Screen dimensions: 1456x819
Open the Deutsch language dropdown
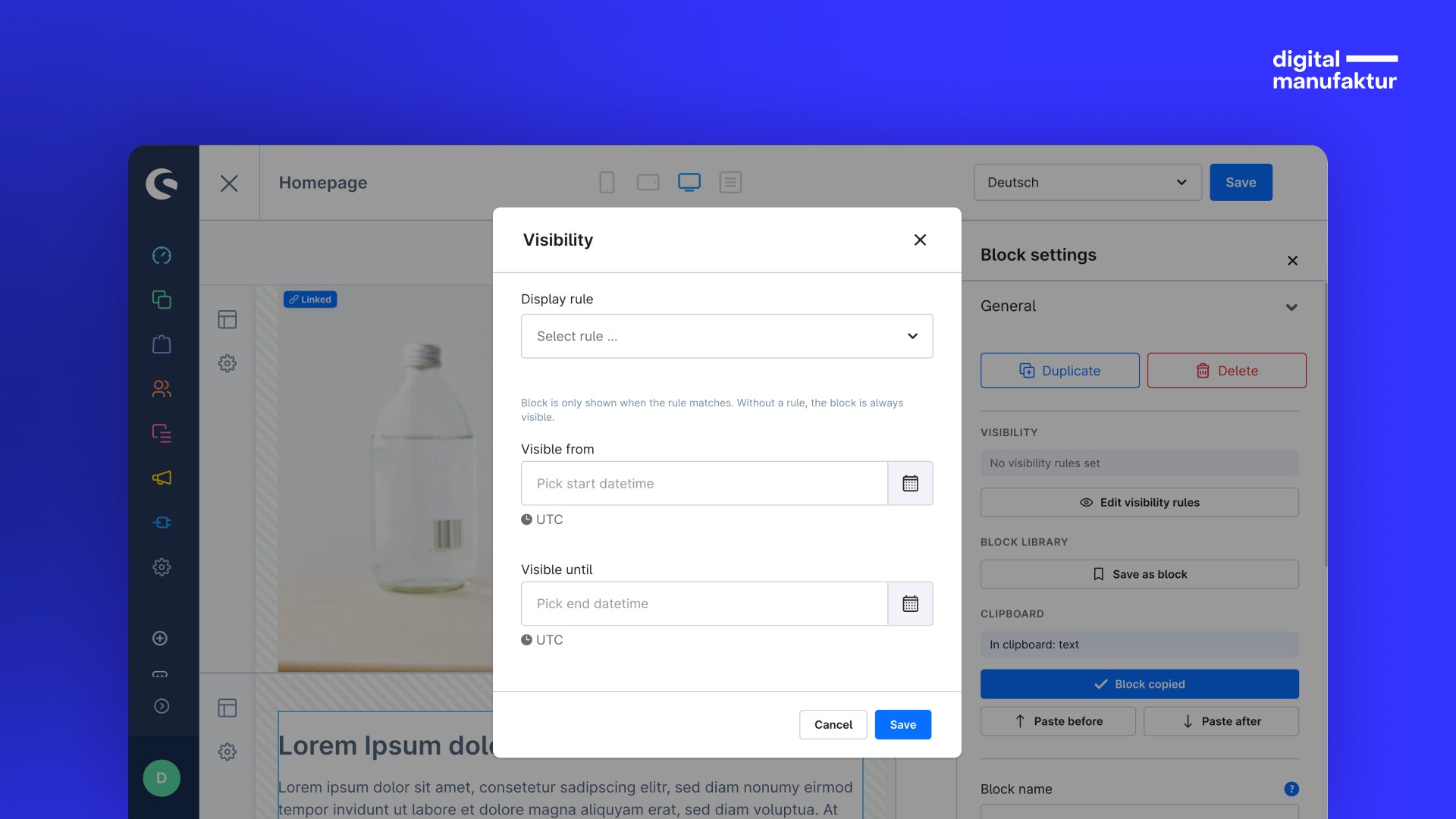pos(1087,182)
